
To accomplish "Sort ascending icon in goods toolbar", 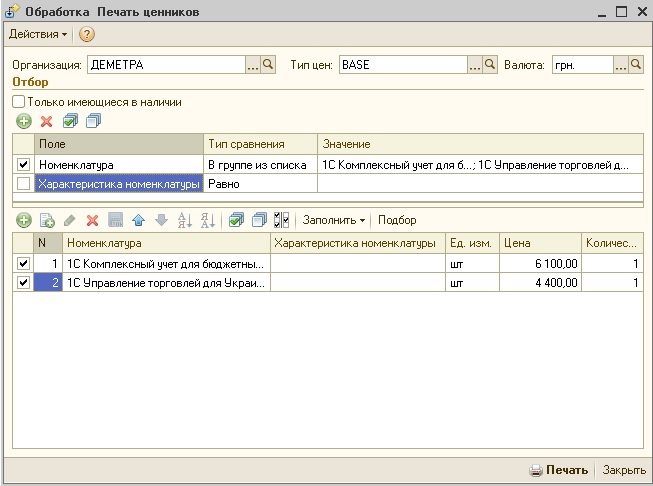I will pyautogui.click(x=184, y=220).
